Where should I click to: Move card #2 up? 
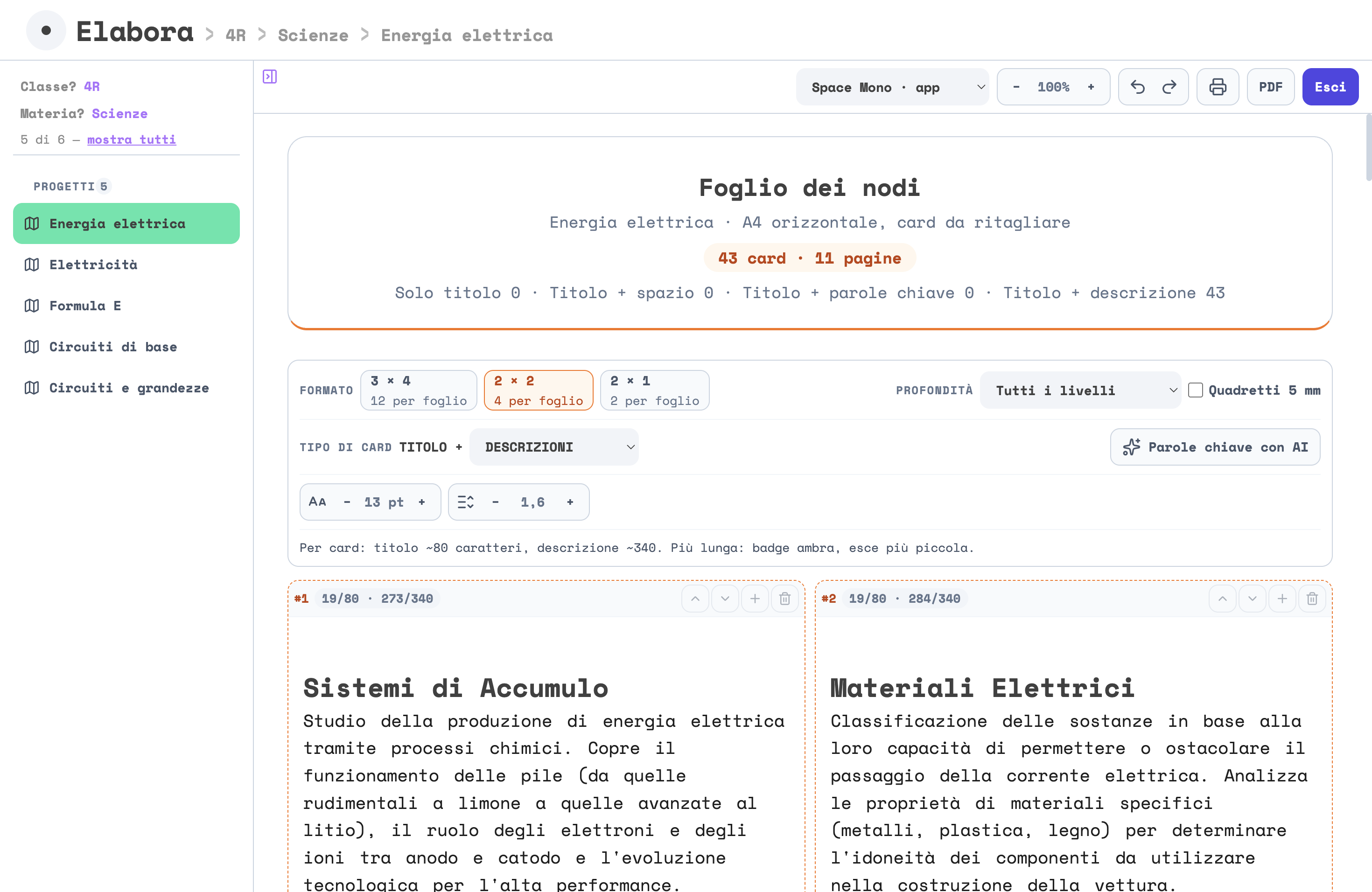click(1223, 599)
